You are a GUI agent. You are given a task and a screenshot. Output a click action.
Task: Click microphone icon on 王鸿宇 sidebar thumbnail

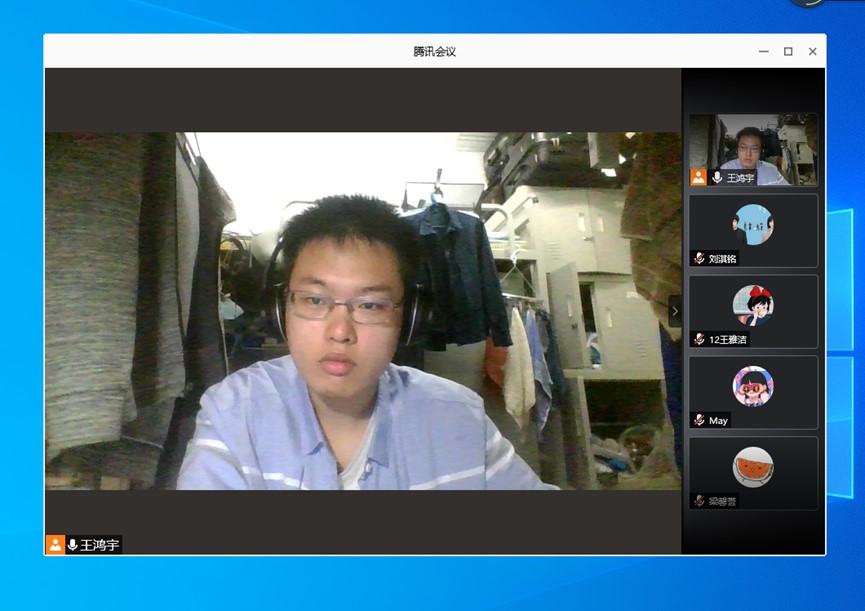click(x=717, y=177)
